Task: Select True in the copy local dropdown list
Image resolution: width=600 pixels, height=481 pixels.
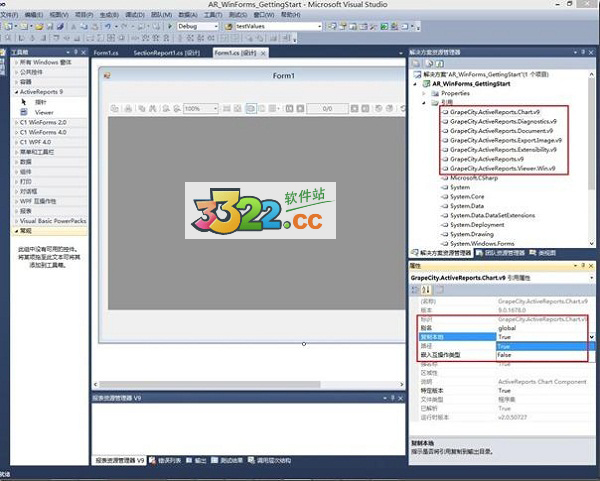Action: pos(505,346)
